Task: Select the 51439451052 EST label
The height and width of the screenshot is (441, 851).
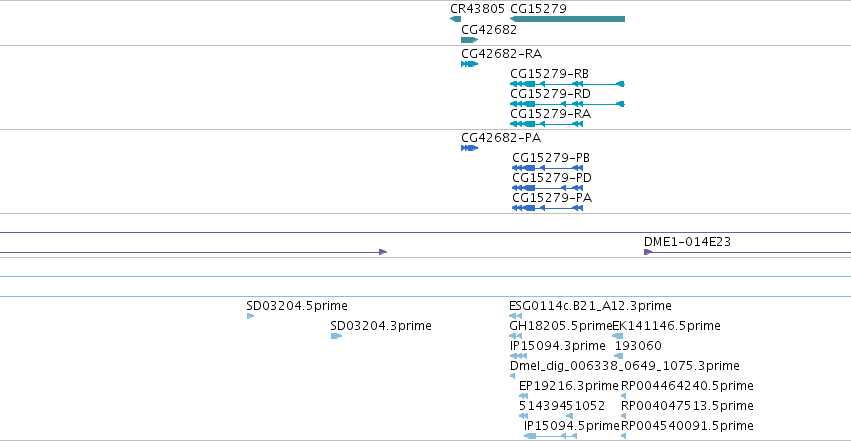Action: click(x=562, y=406)
